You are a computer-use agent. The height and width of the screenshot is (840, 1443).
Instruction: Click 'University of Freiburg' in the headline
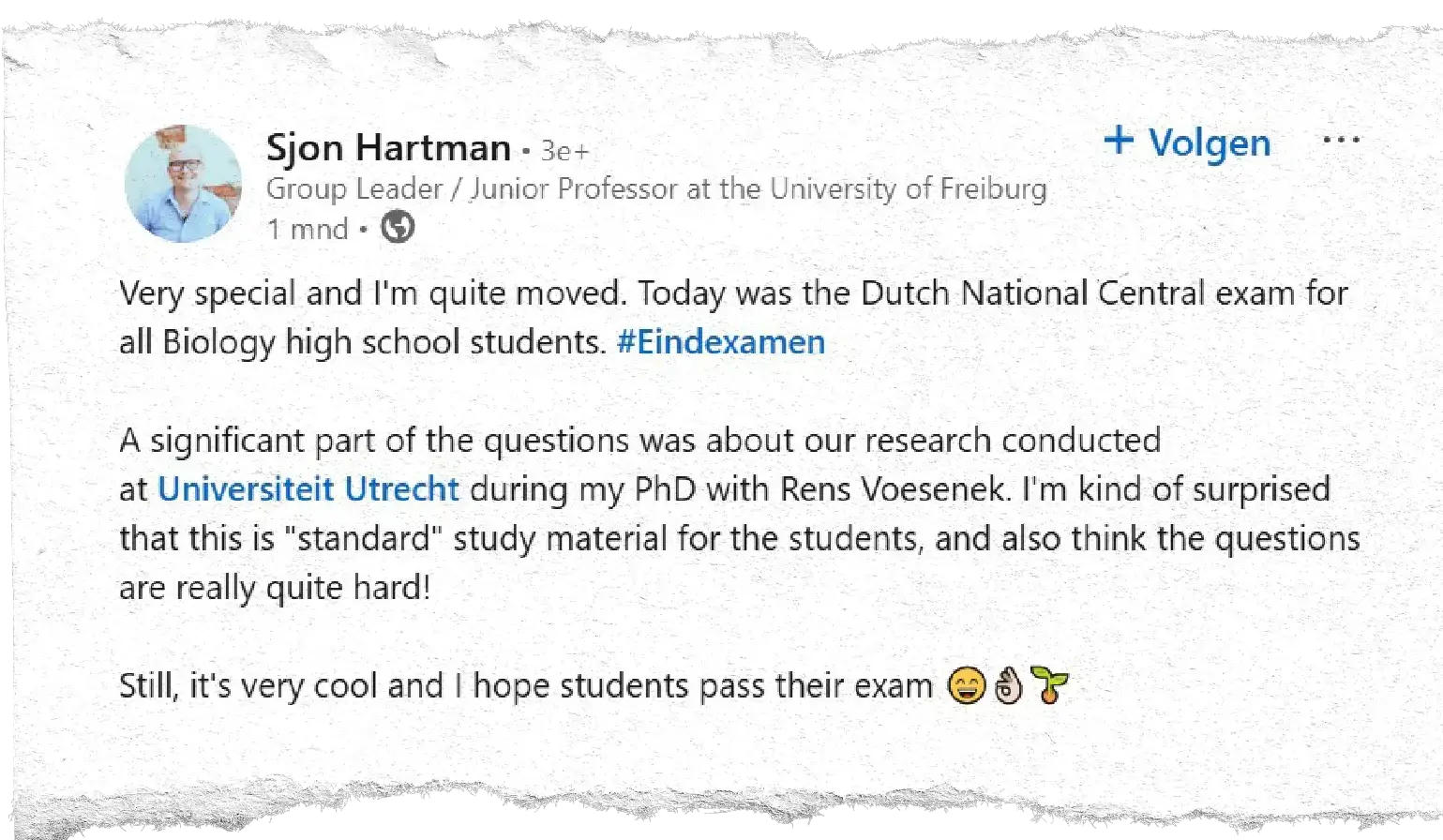tap(908, 189)
